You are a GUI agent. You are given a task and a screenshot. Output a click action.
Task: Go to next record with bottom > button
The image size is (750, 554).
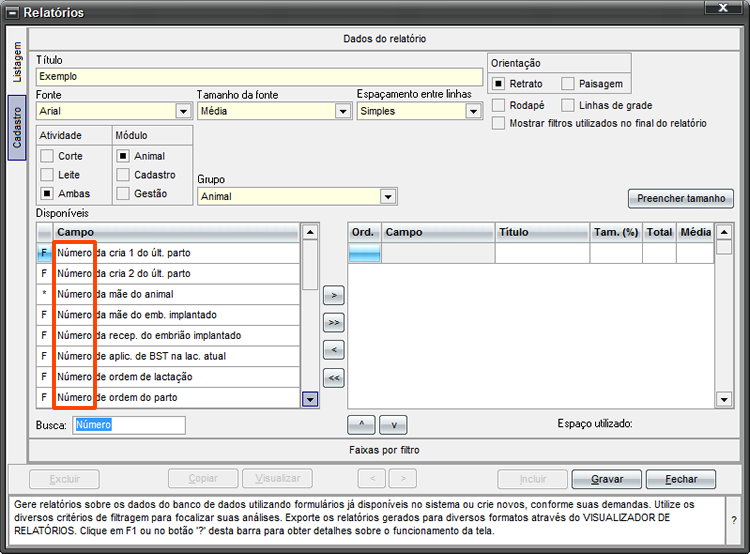tap(403, 478)
